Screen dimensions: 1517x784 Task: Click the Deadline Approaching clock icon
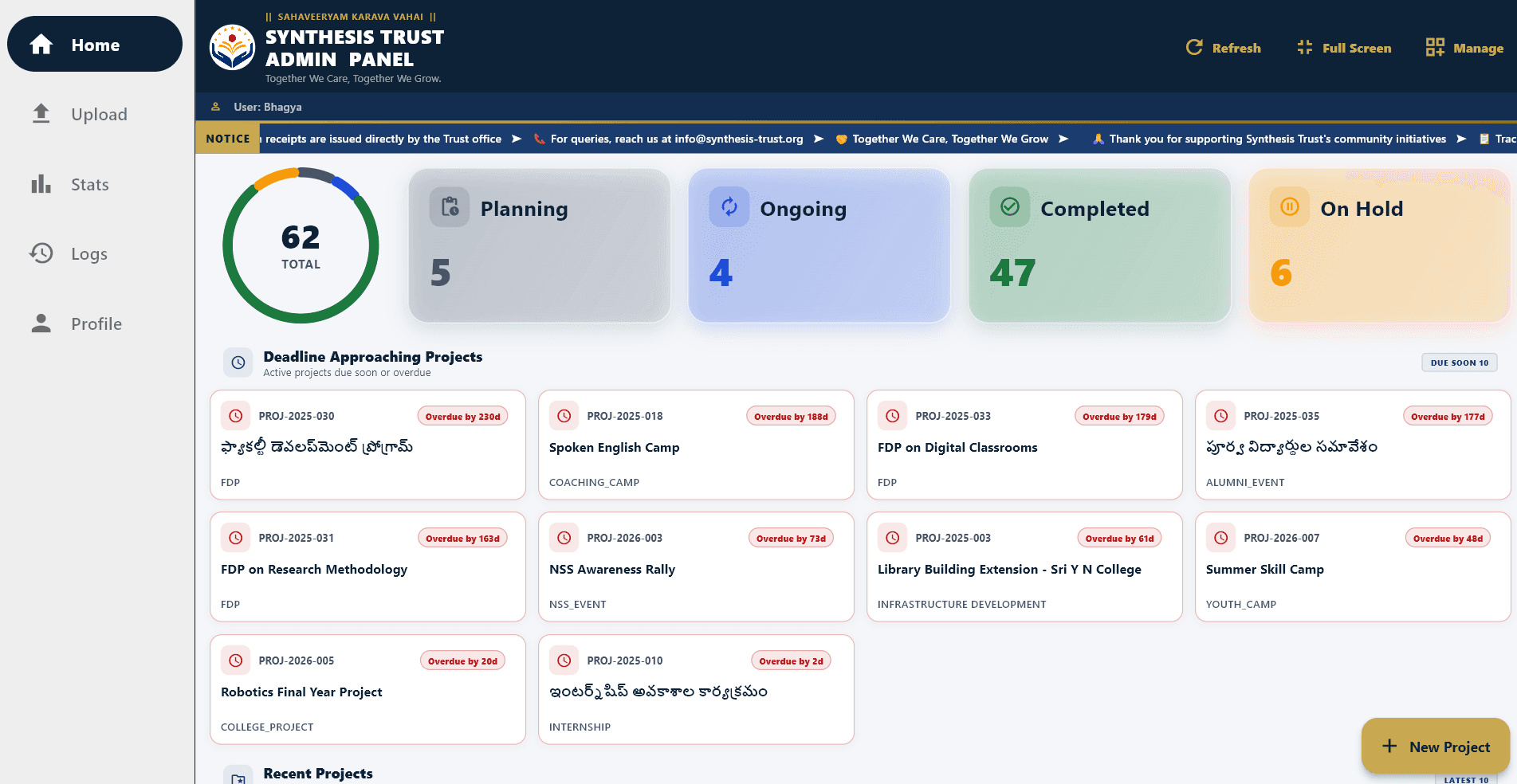coord(238,363)
